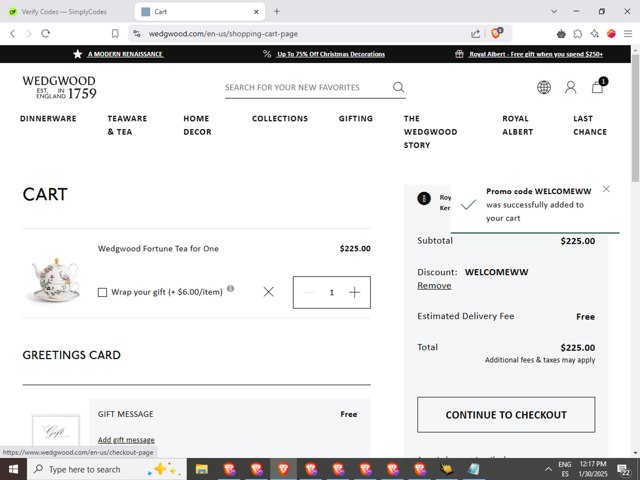Click the taskbar clock 12:17 PM

tap(593, 469)
